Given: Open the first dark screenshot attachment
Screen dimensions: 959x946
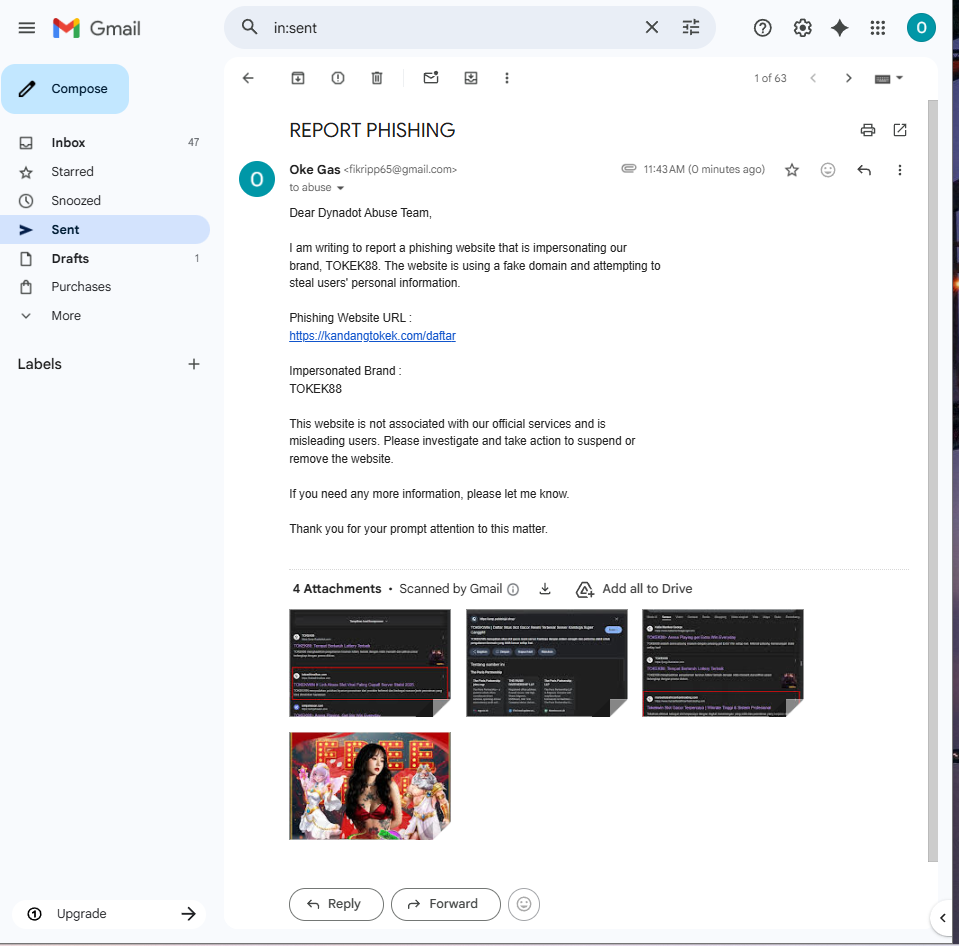Looking at the screenshot, I should [370, 663].
